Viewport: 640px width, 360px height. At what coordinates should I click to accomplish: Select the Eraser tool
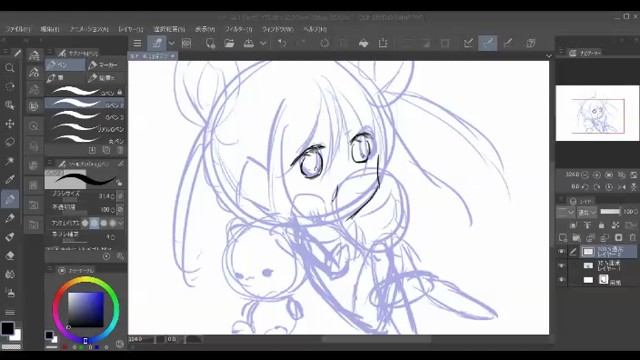point(10,256)
